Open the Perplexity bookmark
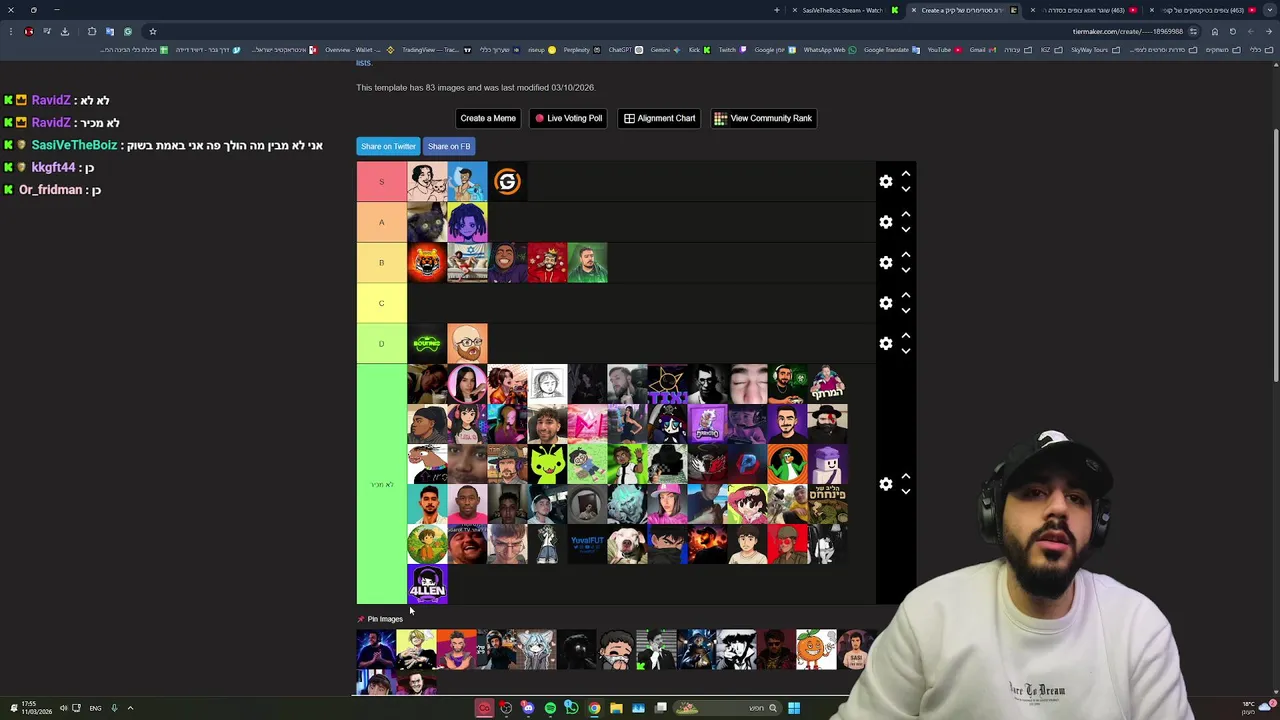 pyautogui.click(x=582, y=50)
